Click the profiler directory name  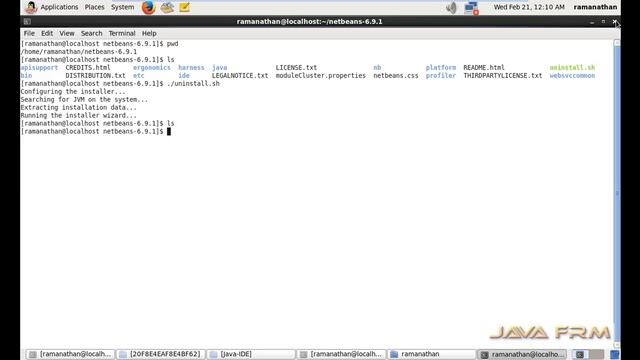[x=440, y=76]
